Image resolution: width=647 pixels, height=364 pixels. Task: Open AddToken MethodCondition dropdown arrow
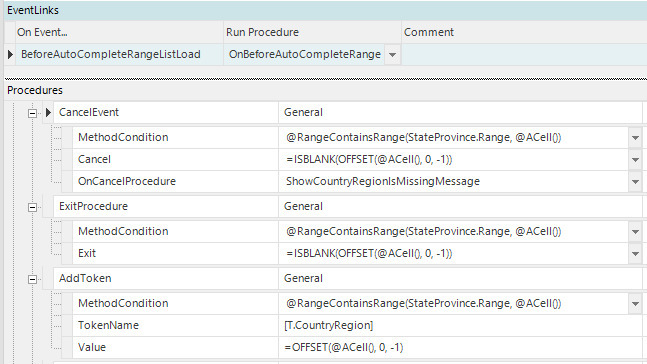[x=635, y=304]
